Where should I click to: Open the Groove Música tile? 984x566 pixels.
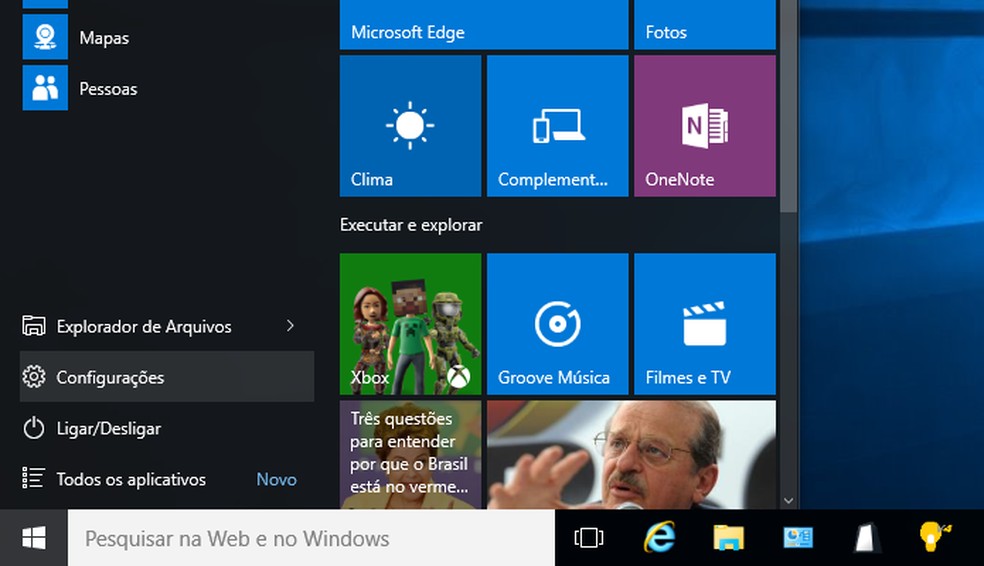tap(557, 324)
